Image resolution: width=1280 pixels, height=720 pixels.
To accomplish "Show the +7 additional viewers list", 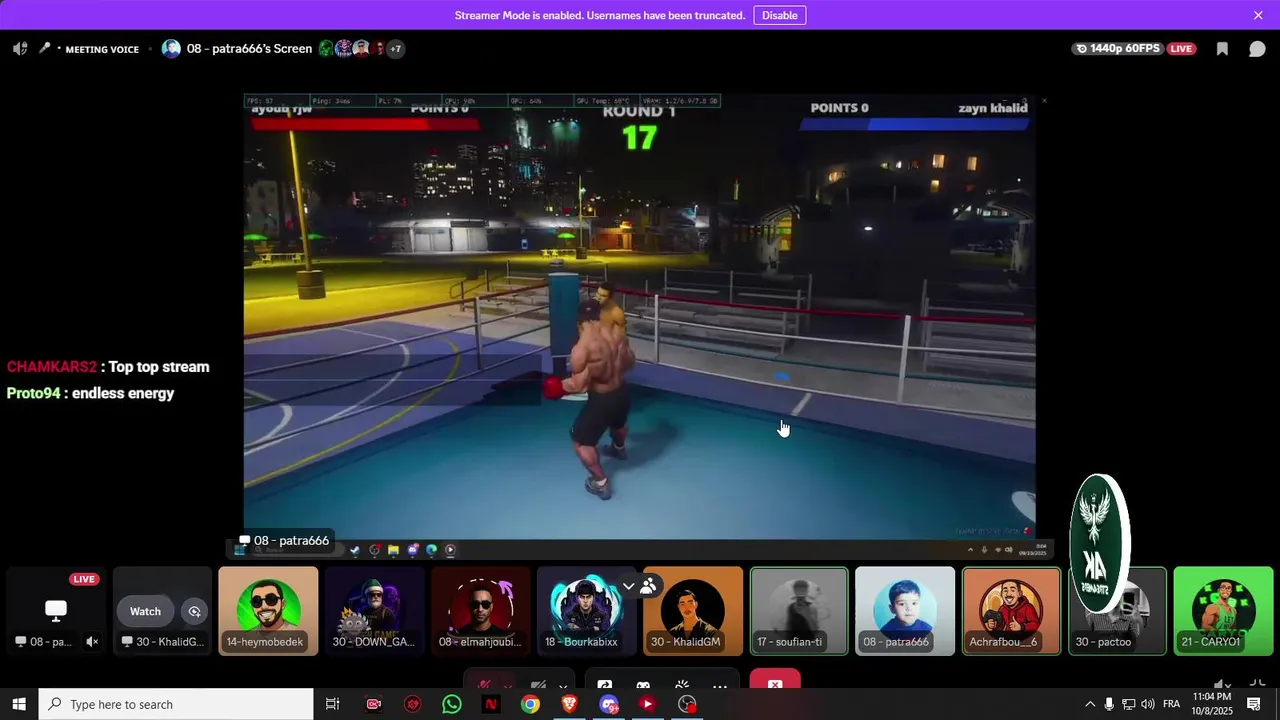I will (396, 49).
